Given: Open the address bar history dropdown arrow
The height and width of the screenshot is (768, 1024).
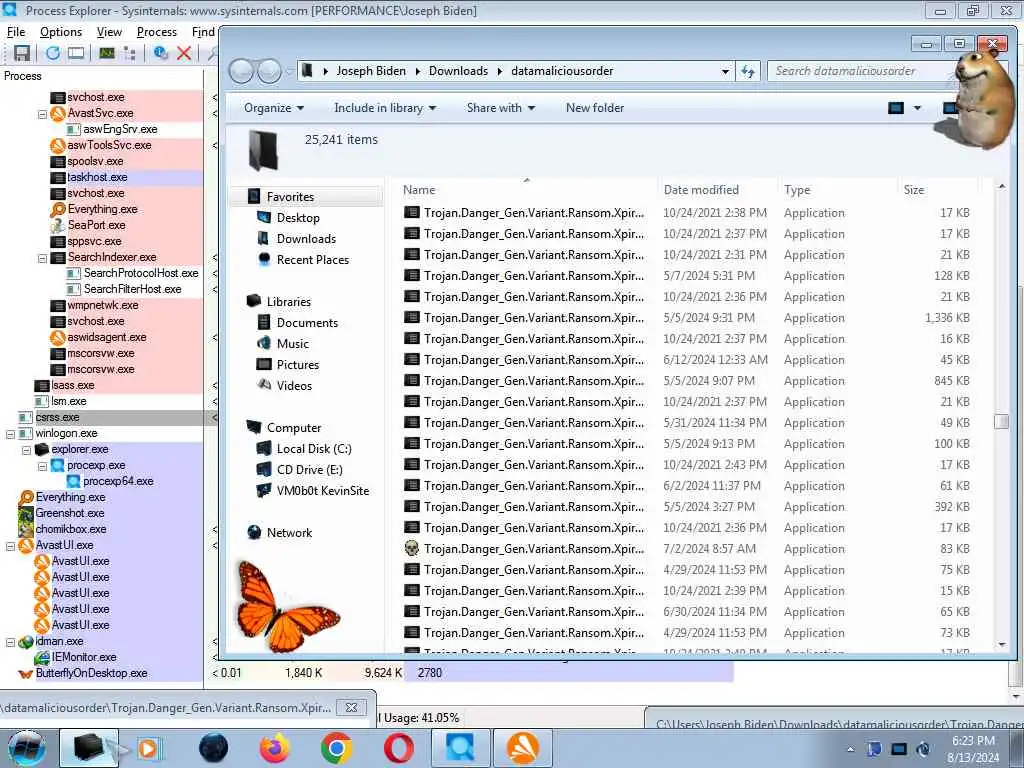Looking at the screenshot, I should coord(725,71).
